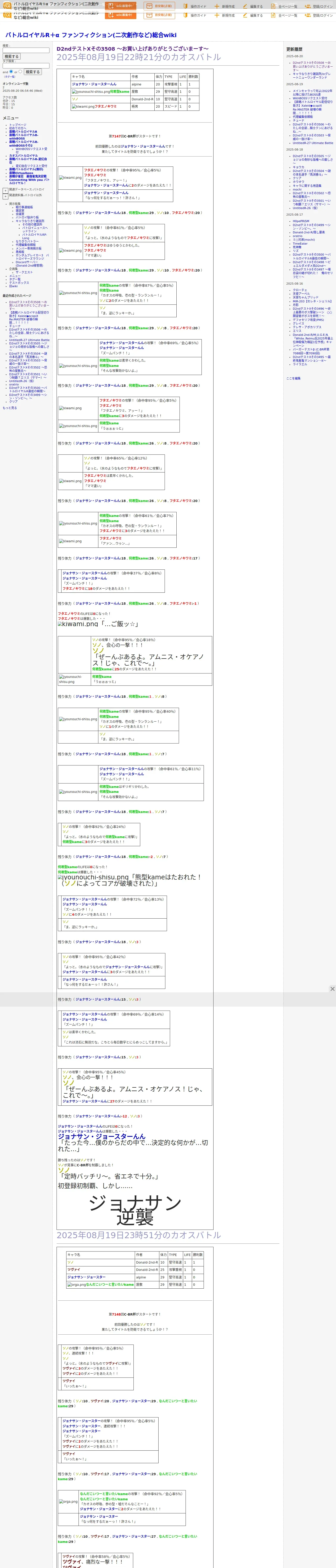336x1568 pixels.
Task: Click the タグ検索 tag input field
Action: point(26,66)
